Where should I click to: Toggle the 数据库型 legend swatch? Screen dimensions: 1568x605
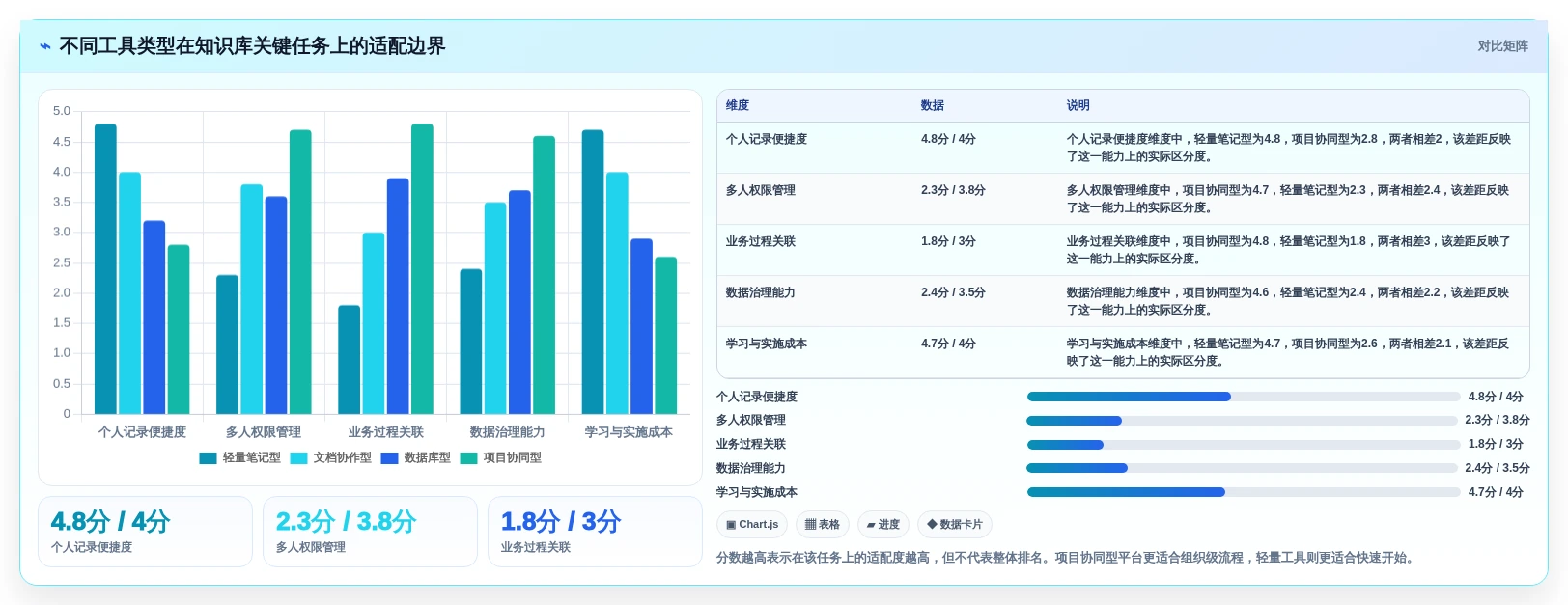click(x=389, y=458)
